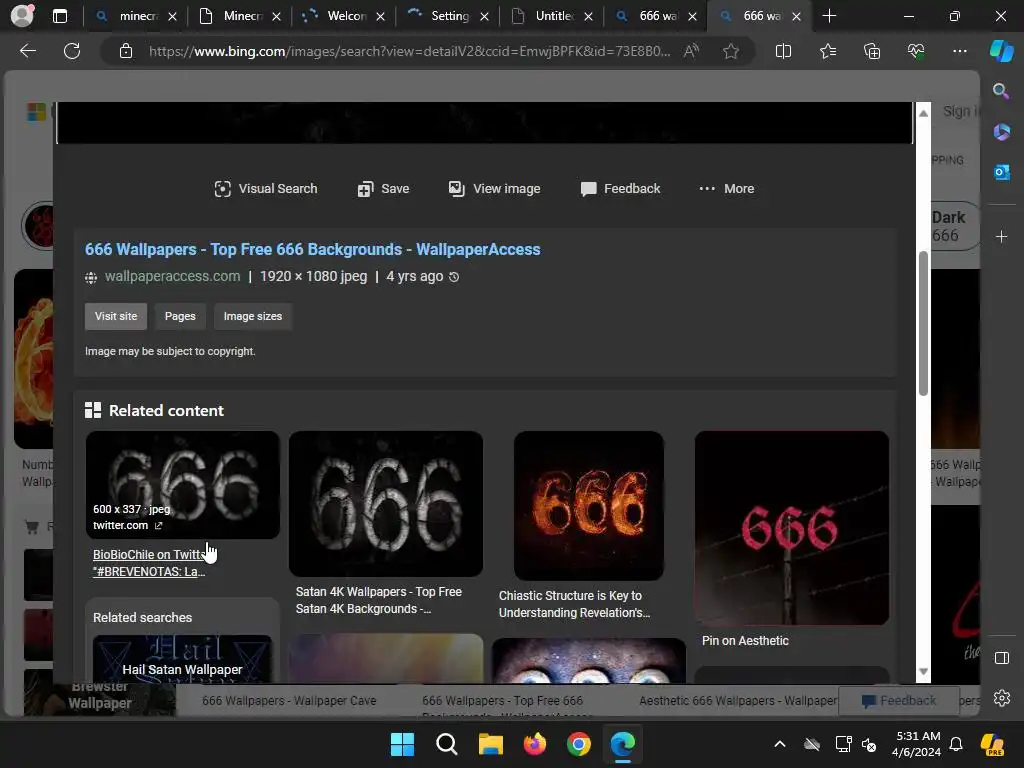The image size is (1024, 768).
Task: Launch Firefox from taskbar
Action: pos(535,744)
